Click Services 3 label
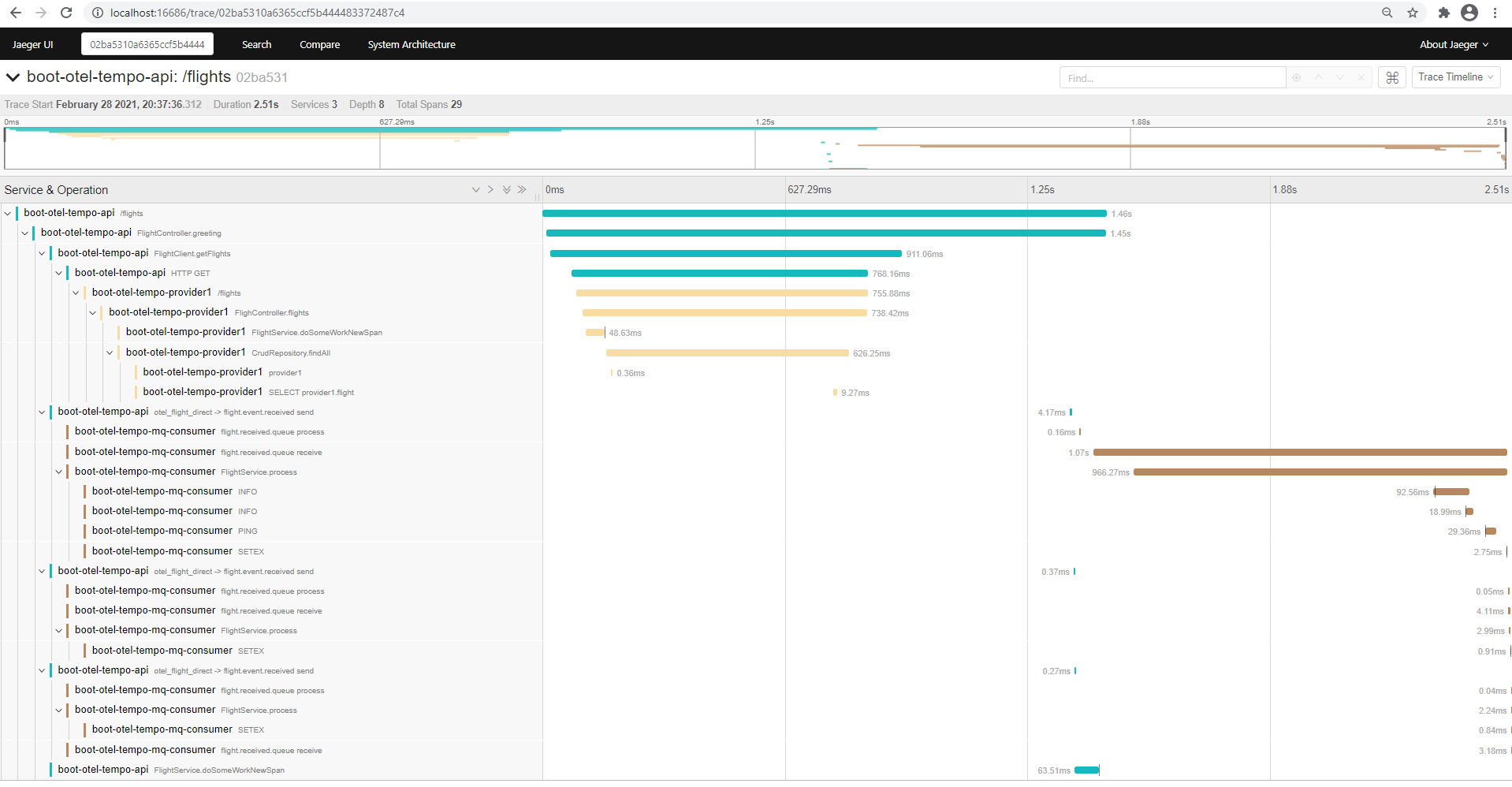Image resolution: width=1512 pixels, height=787 pixels. point(314,104)
